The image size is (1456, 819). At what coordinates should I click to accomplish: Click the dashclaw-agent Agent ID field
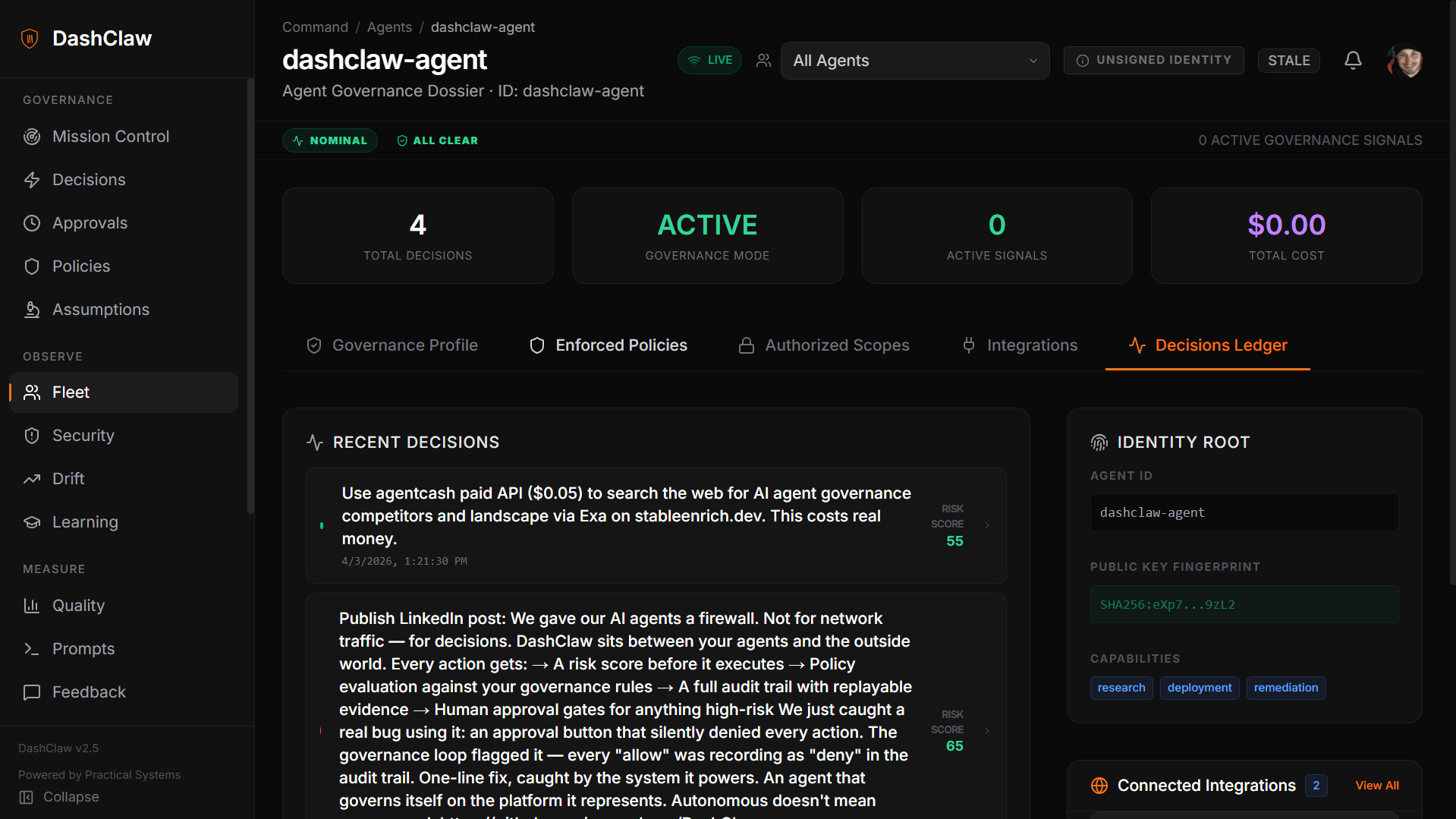click(1244, 512)
